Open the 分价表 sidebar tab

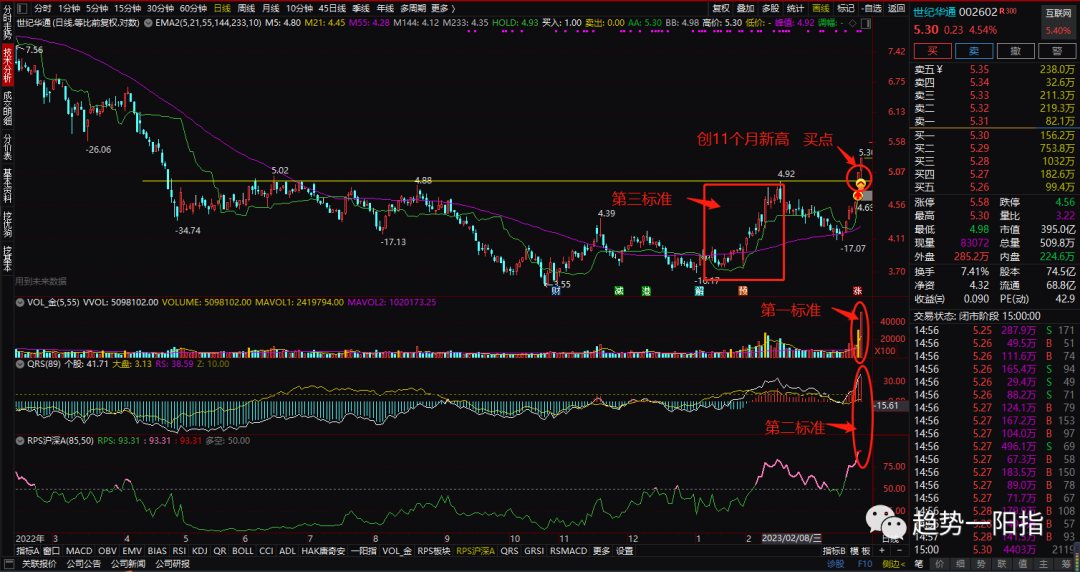pos(8,147)
